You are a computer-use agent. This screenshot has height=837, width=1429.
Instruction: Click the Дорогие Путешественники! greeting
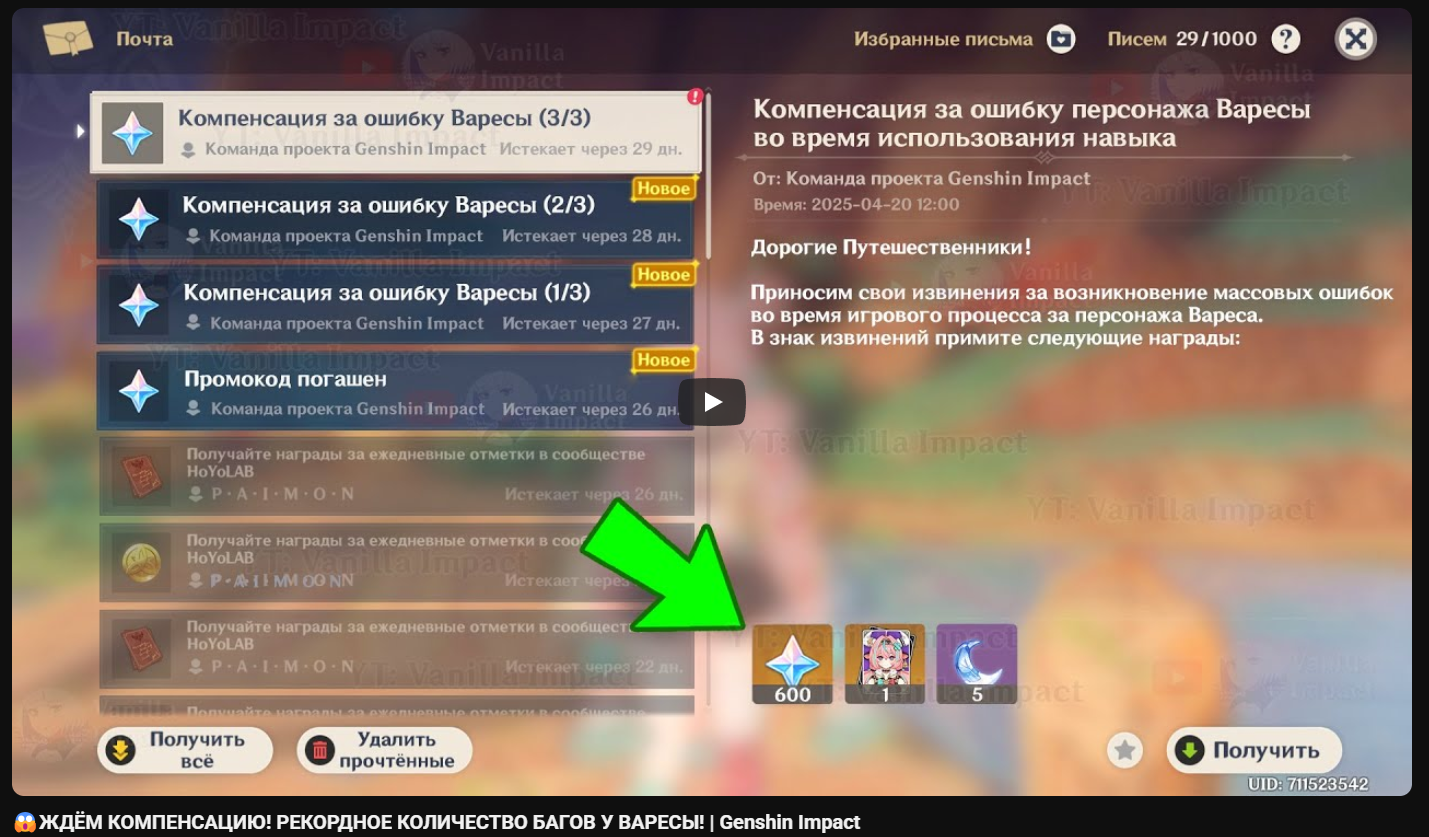(x=891, y=246)
